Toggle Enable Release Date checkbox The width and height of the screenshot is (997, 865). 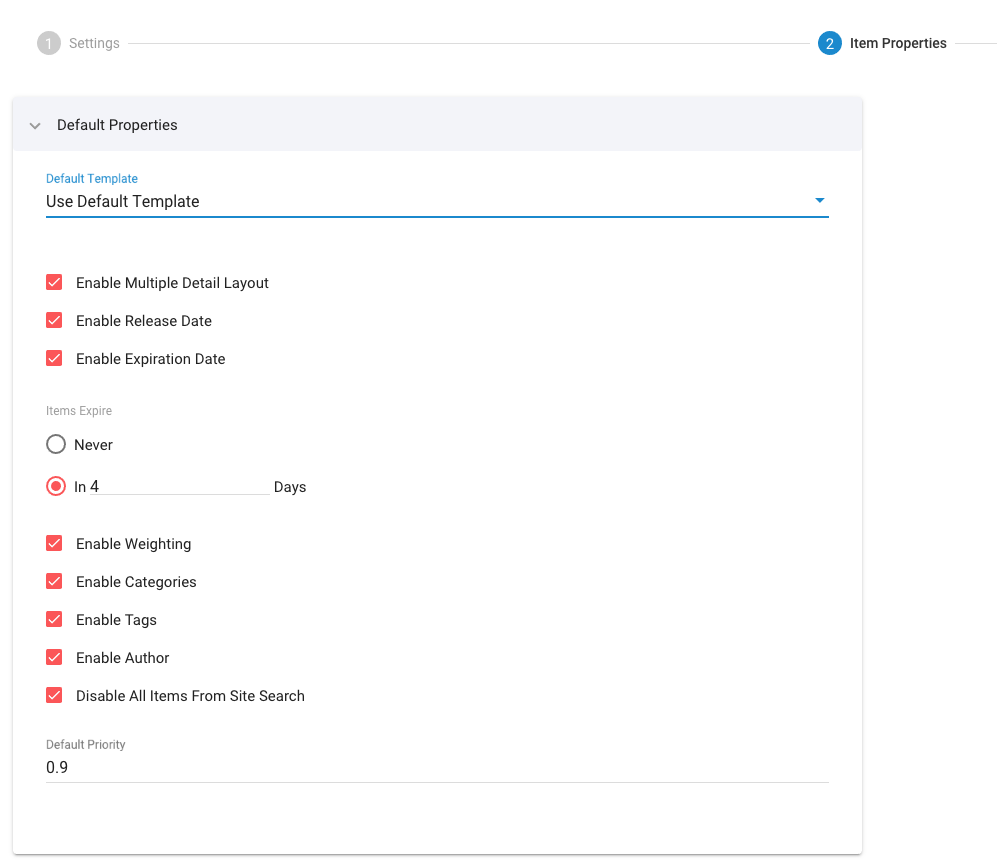tap(54, 321)
